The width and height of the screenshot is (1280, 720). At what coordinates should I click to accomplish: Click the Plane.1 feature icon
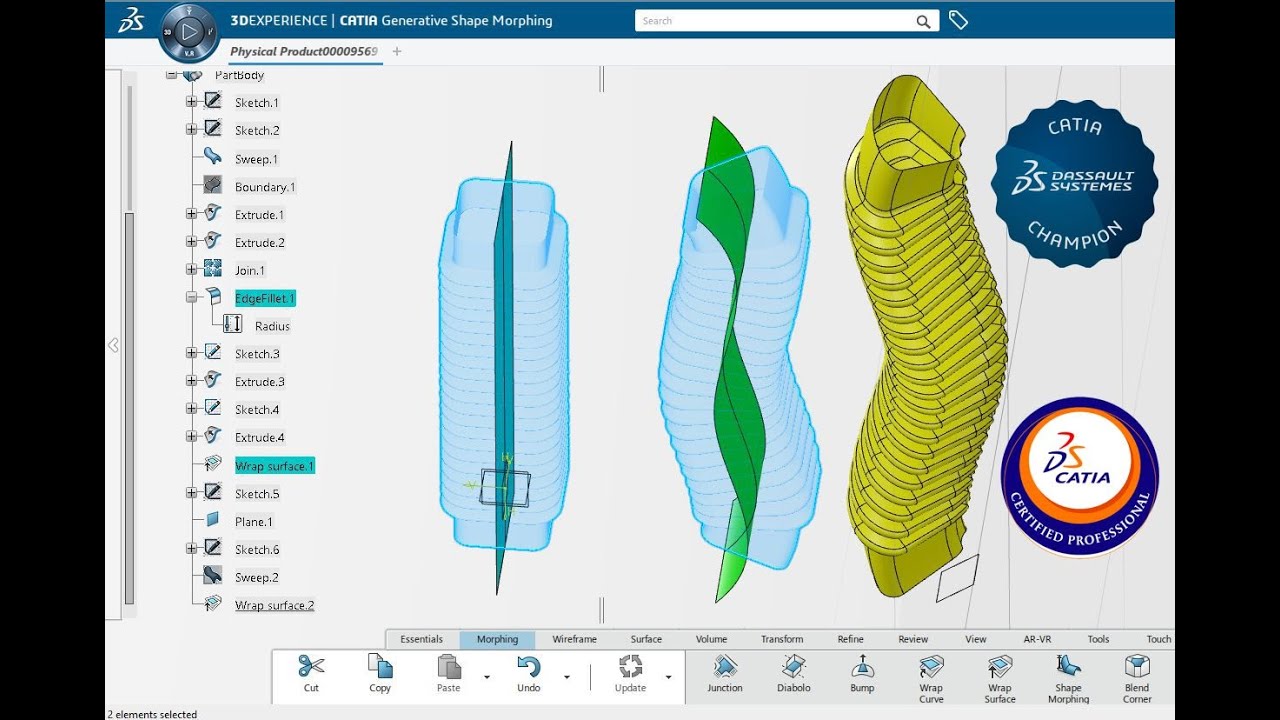click(x=213, y=520)
